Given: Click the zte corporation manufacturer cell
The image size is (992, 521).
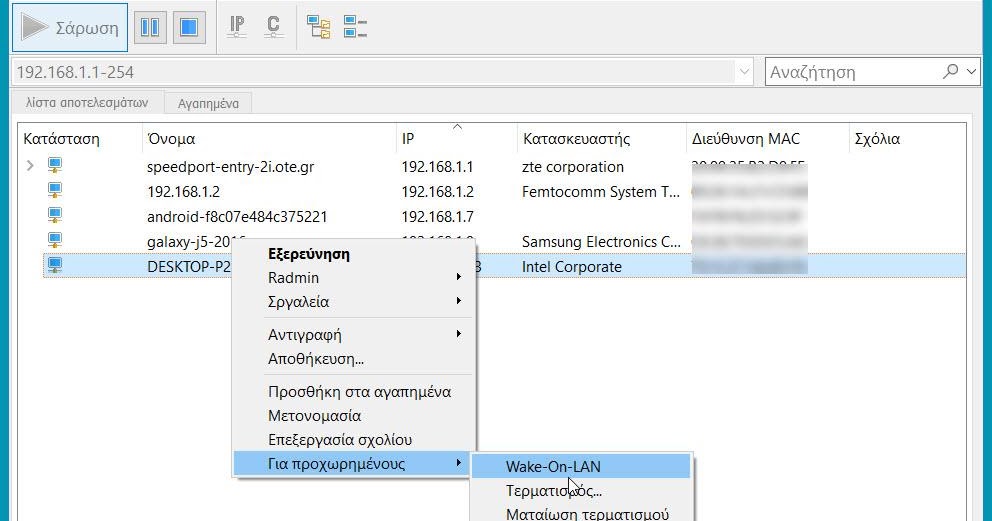Looking at the screenshot, I should (x=573, y=167).
